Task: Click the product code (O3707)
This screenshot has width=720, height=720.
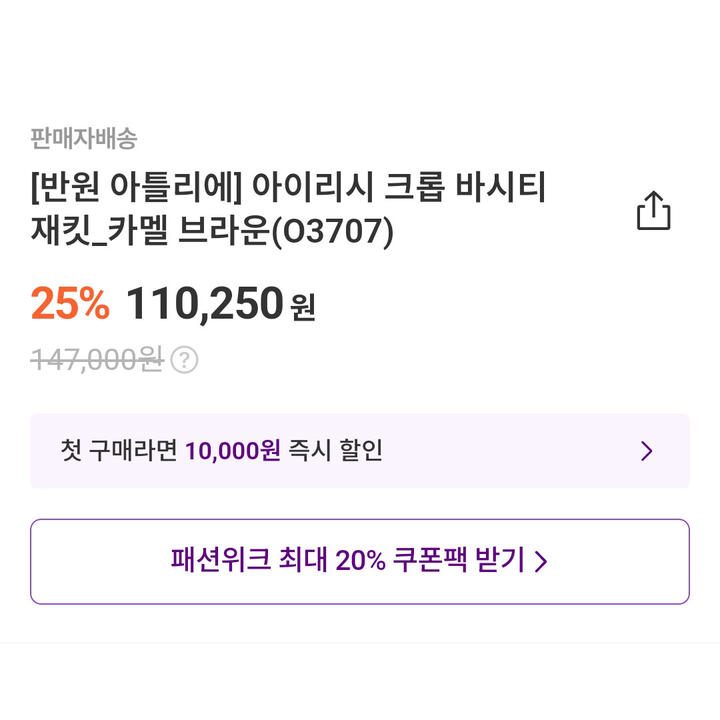Action: point(333,231)
